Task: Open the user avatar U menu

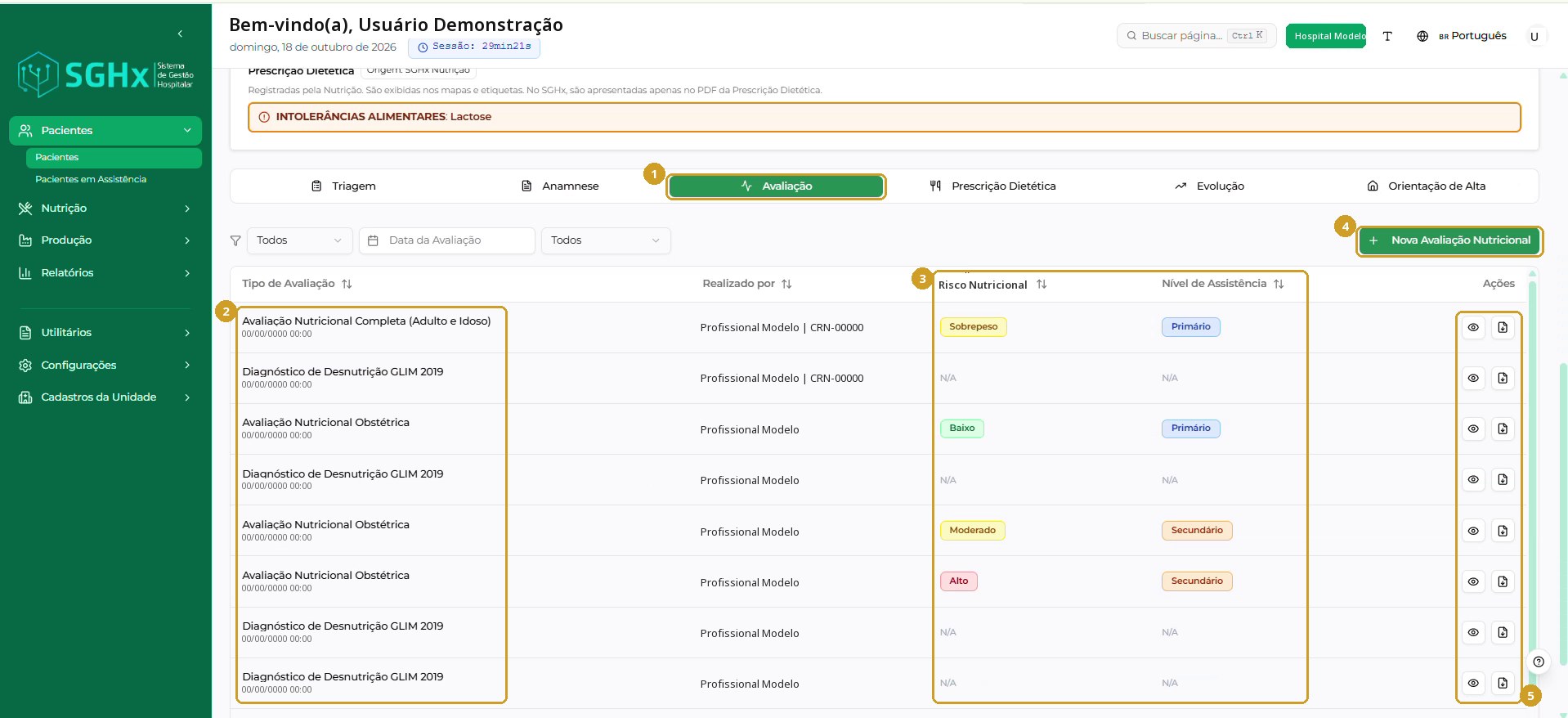Action: [1534, 36]
